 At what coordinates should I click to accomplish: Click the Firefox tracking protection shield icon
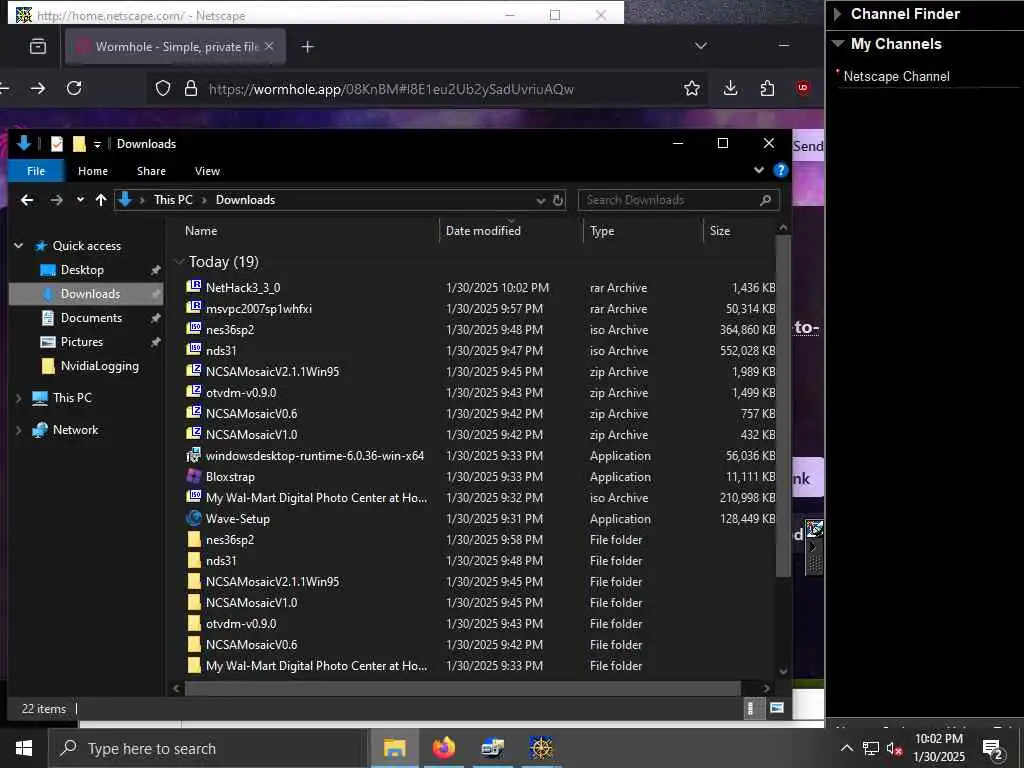(163, 88)
